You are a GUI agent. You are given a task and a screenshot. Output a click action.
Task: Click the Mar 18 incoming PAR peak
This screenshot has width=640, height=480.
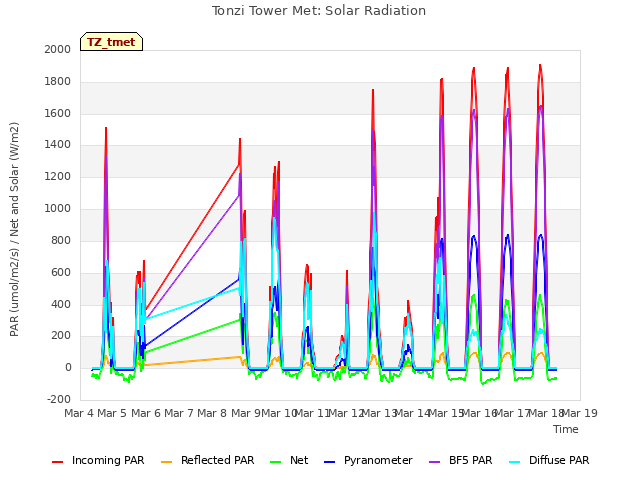pos(540,65)
